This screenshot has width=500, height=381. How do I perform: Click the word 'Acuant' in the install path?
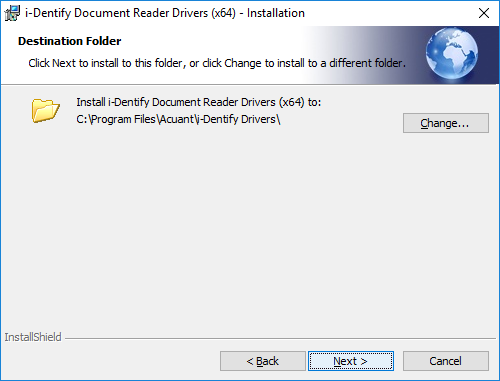tap(177, 119)
